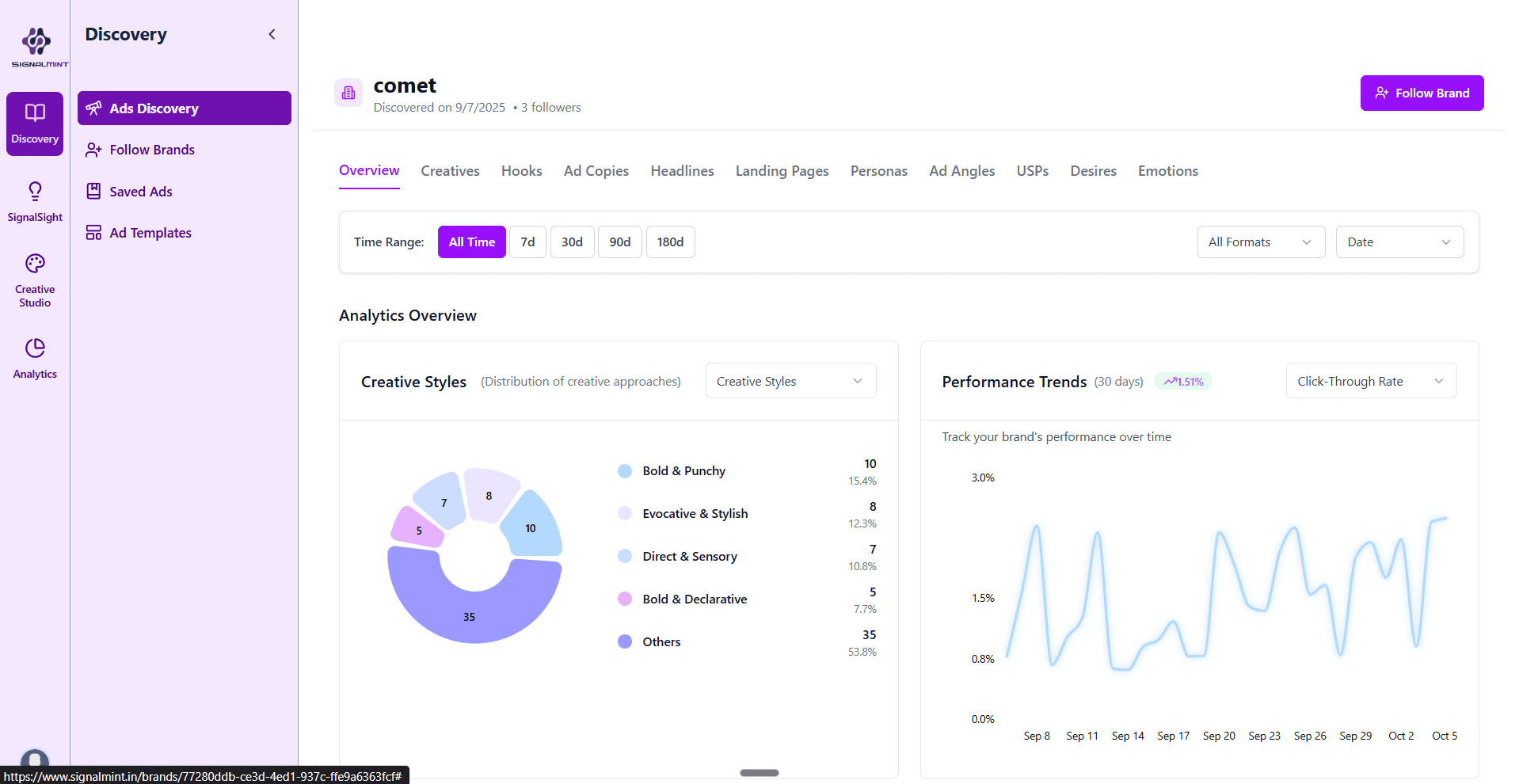Open the All Formats dropdown
The width and height of the screenshot is (1519, 784).
click(1260, 242)
